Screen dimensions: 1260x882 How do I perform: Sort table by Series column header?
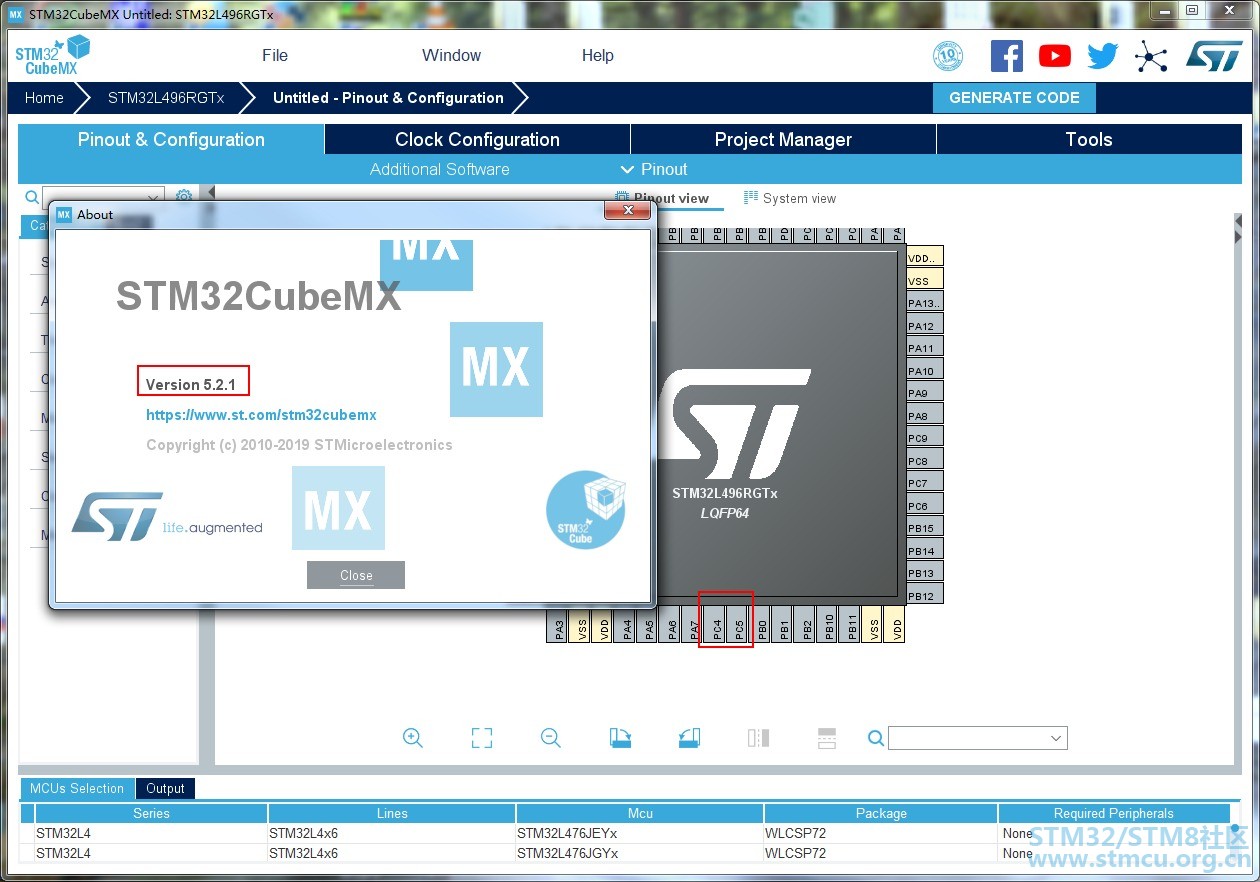pos(151,813)
